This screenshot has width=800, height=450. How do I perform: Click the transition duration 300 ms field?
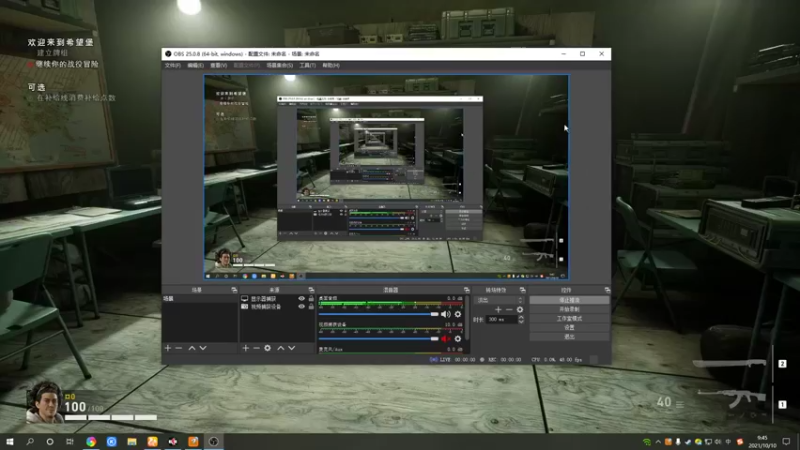(502, 319)
